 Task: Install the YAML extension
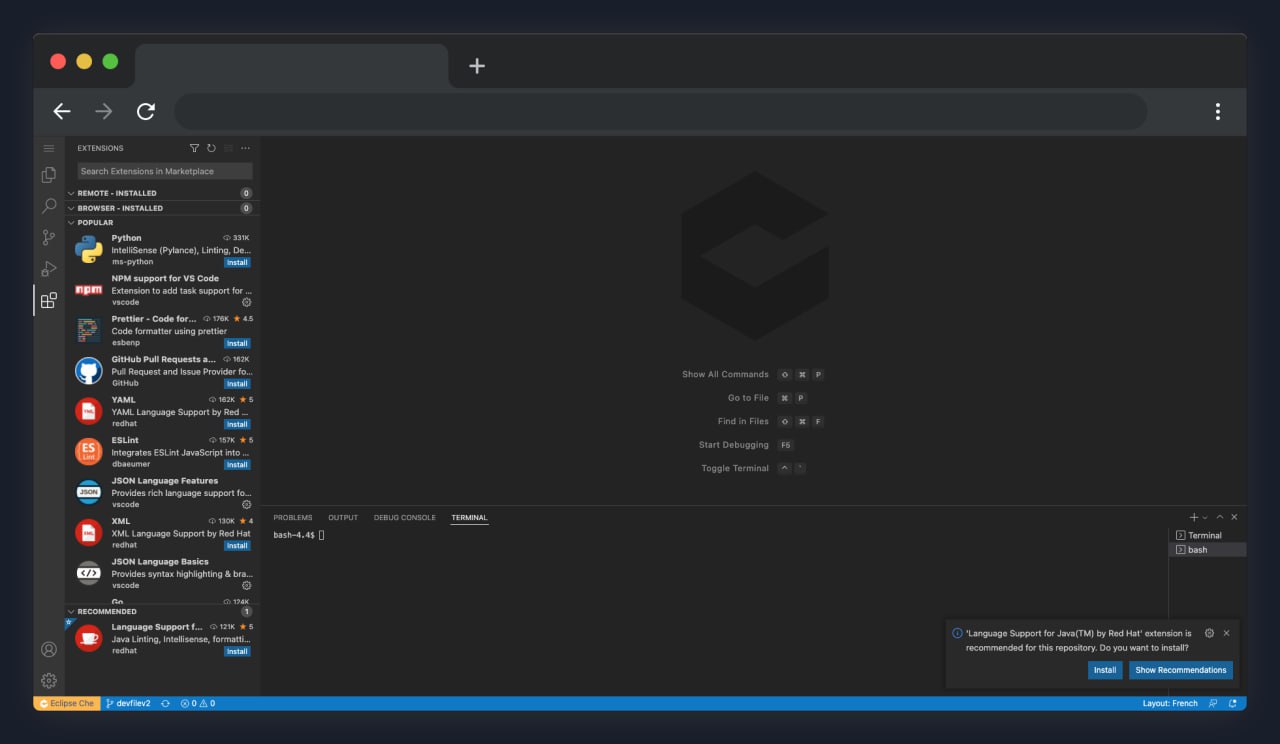(237, 424)
